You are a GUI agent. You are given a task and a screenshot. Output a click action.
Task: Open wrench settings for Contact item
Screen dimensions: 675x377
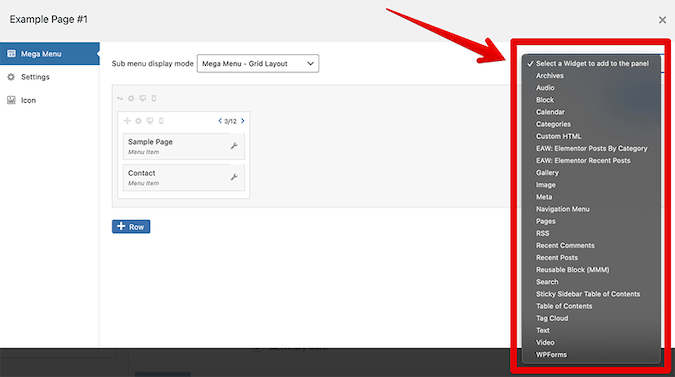(234, 177)
